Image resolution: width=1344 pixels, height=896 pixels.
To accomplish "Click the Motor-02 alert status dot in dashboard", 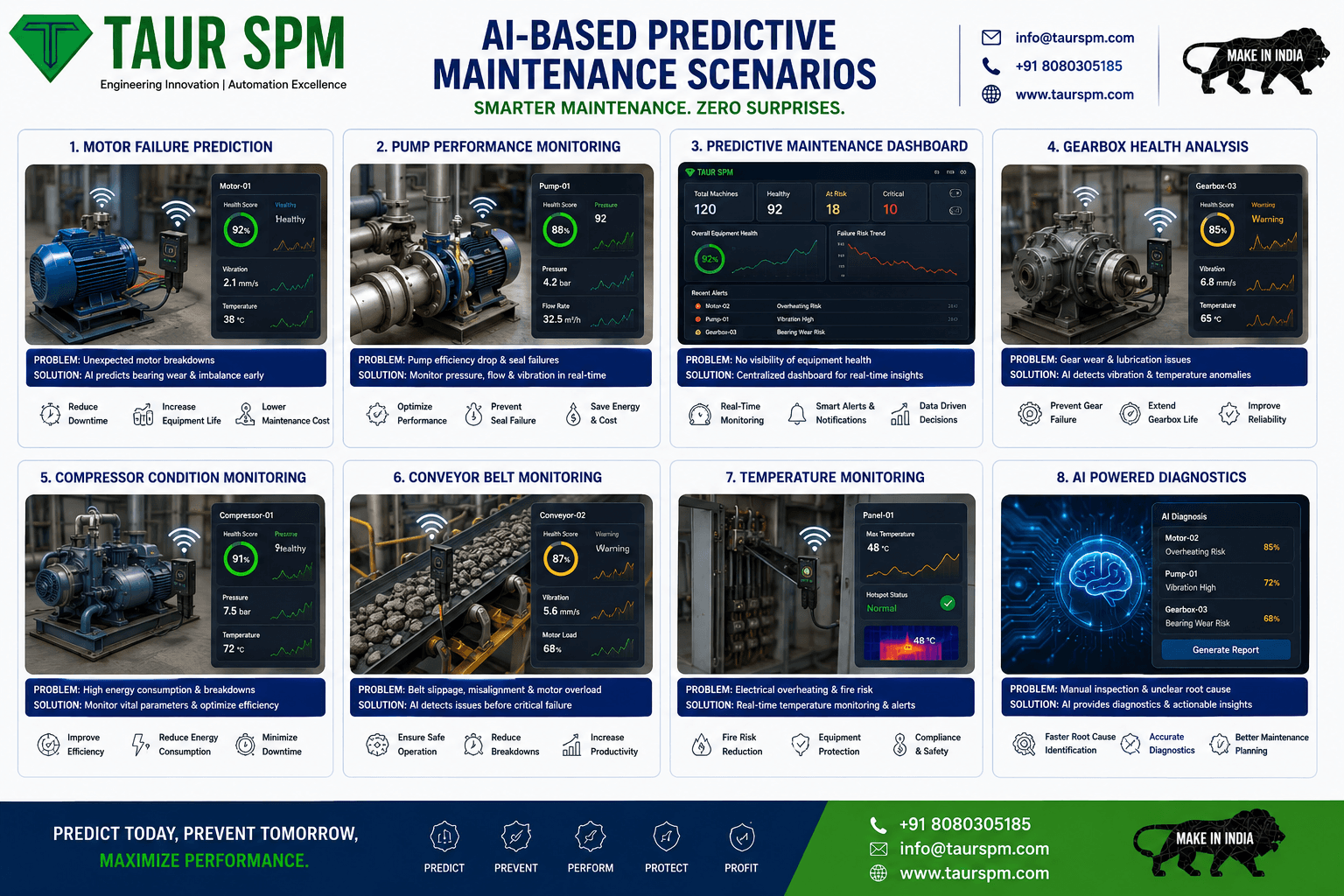I will 698,306.
